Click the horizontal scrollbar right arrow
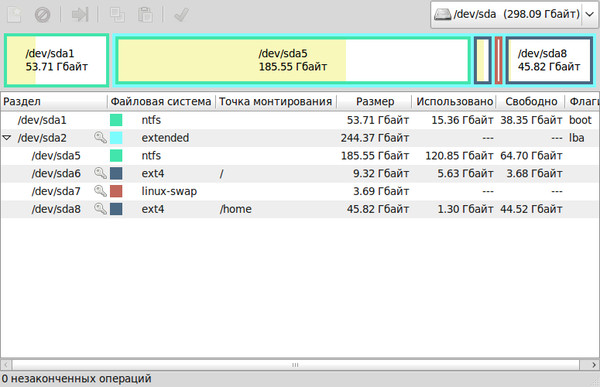The width and height of the screenshot is (600, 387). pos(593,365)
